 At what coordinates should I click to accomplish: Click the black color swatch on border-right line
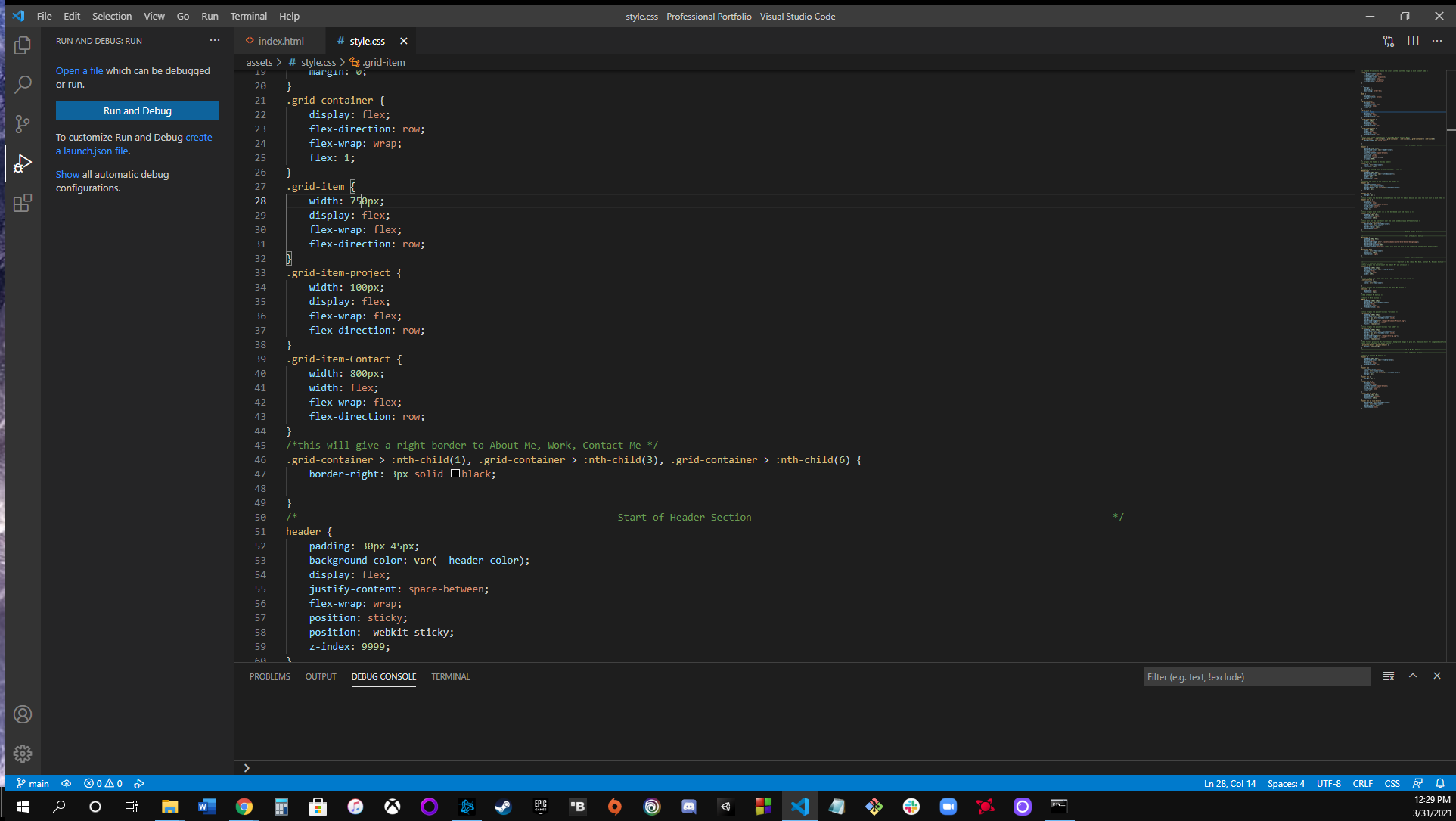tap(455, 474)
